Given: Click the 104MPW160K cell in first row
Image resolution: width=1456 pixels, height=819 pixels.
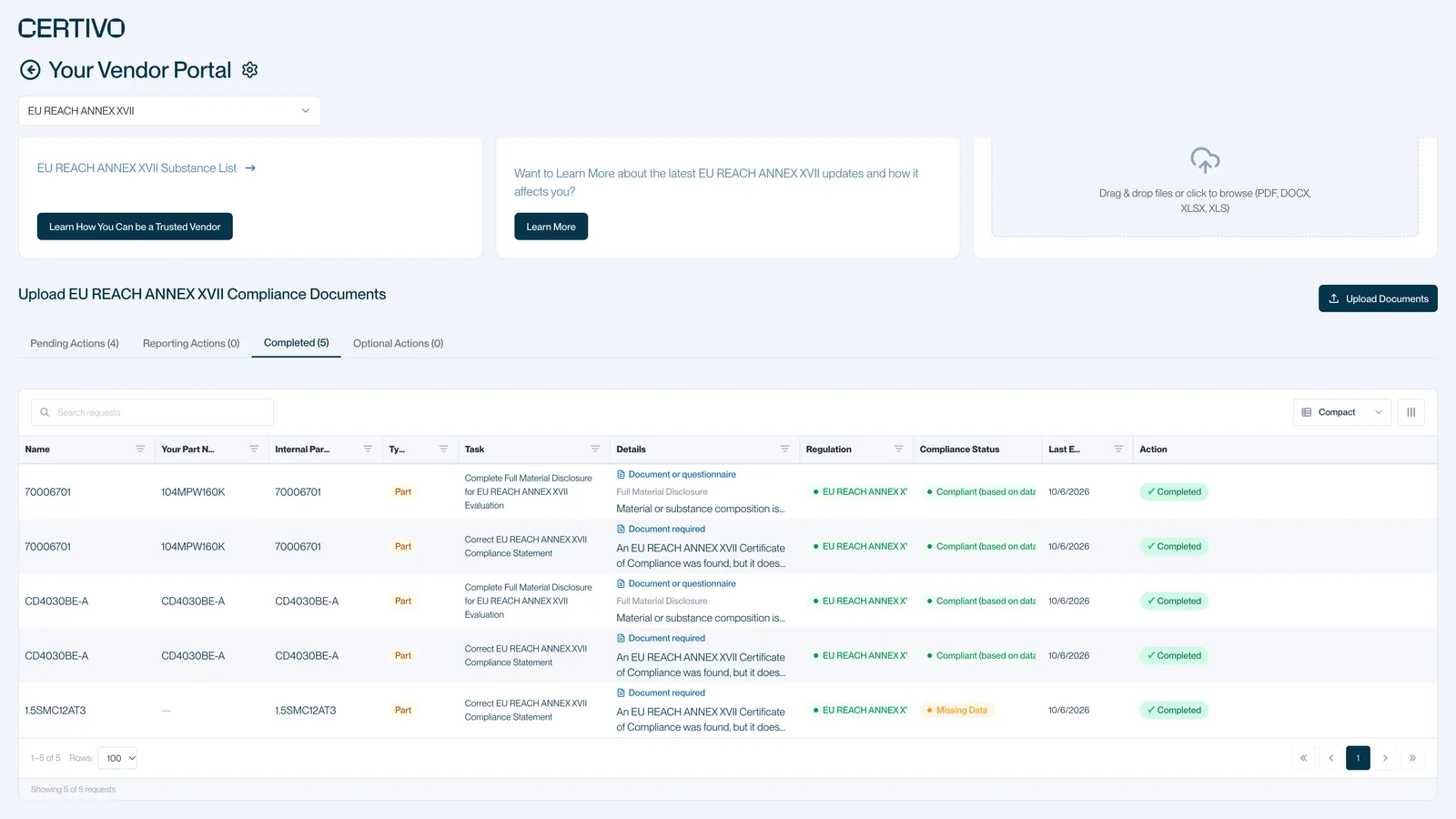Looking at the screenshot, I should tap(193, 492).
